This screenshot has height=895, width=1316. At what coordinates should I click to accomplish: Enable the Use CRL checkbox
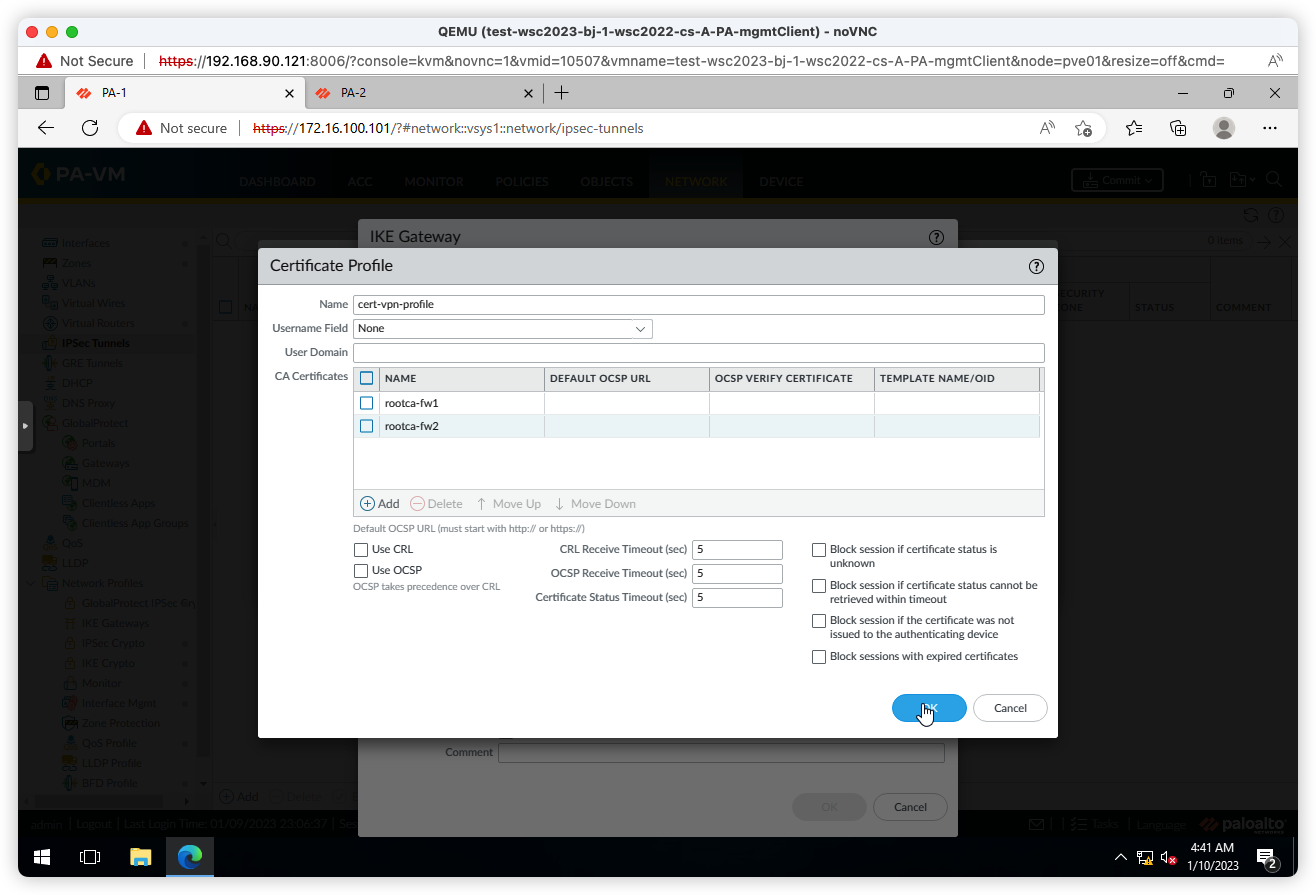pos(361,550)
